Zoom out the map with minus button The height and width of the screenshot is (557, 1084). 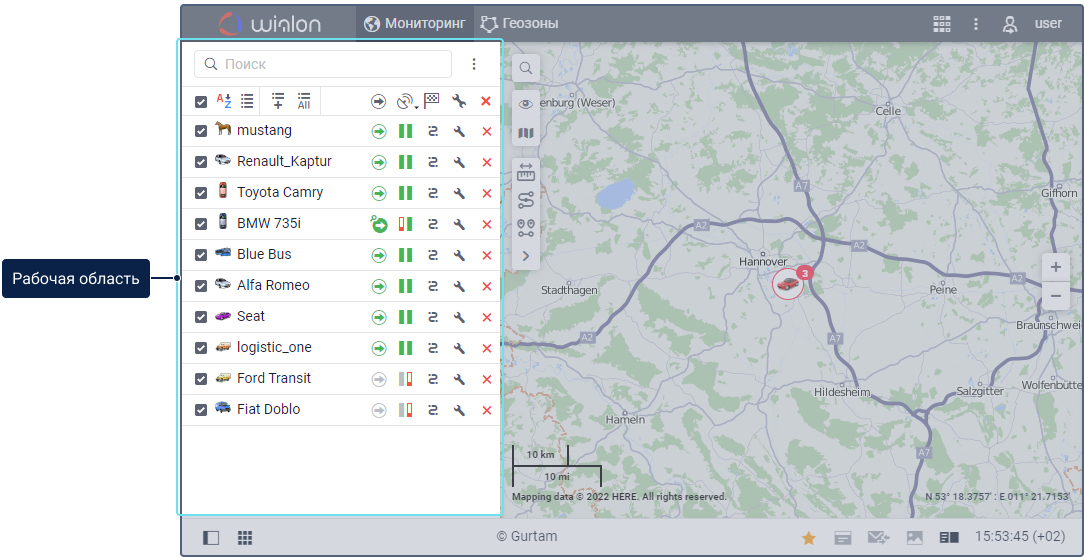[x=1056, y=296]
